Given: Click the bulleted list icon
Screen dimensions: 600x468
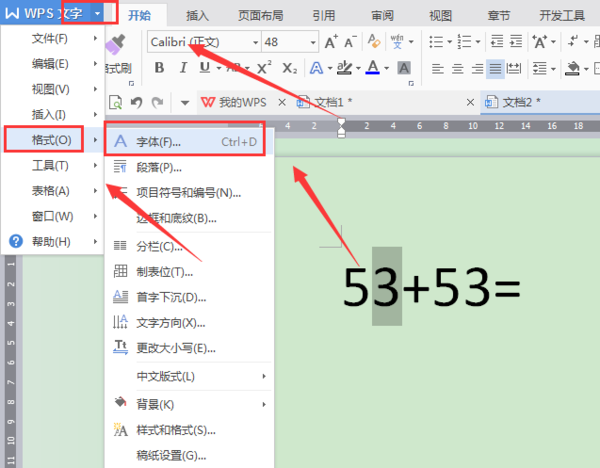Looking at the screenshot, I should (435, 41).
